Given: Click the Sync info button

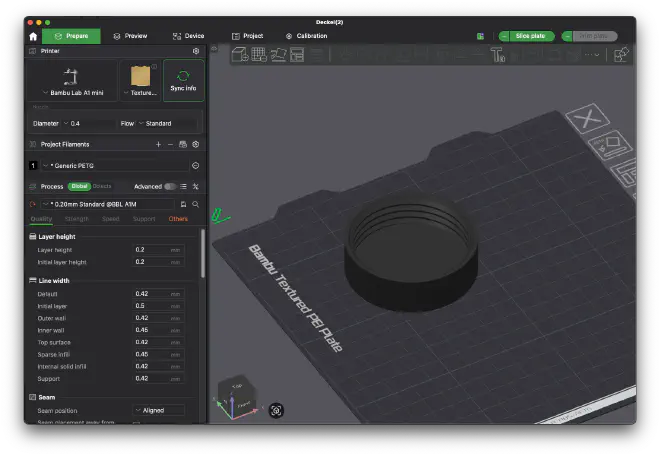Looking at the screenshot, I should click(183, 82).
